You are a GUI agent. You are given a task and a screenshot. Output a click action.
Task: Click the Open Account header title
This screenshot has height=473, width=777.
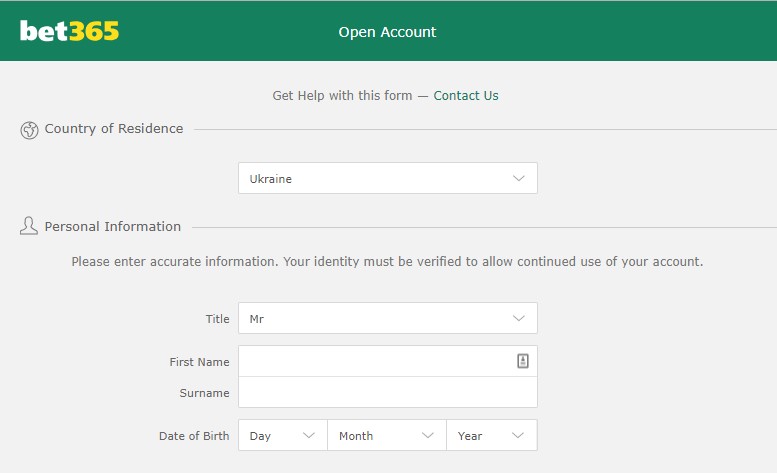387,32
